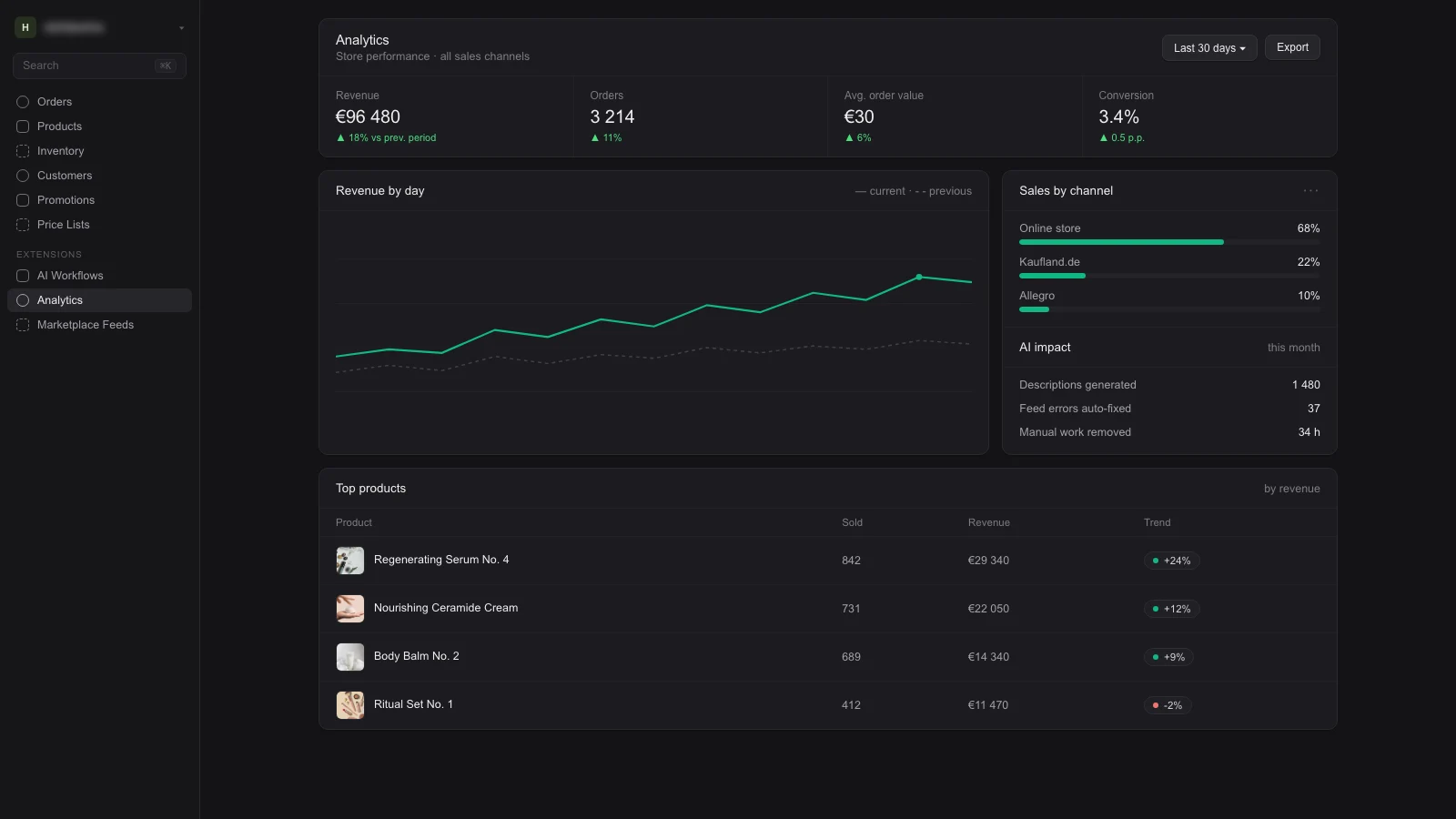Open the Sales by channel three-dot menu
The width and height of the screenshot is (1456, 819).
(1310, 191)
